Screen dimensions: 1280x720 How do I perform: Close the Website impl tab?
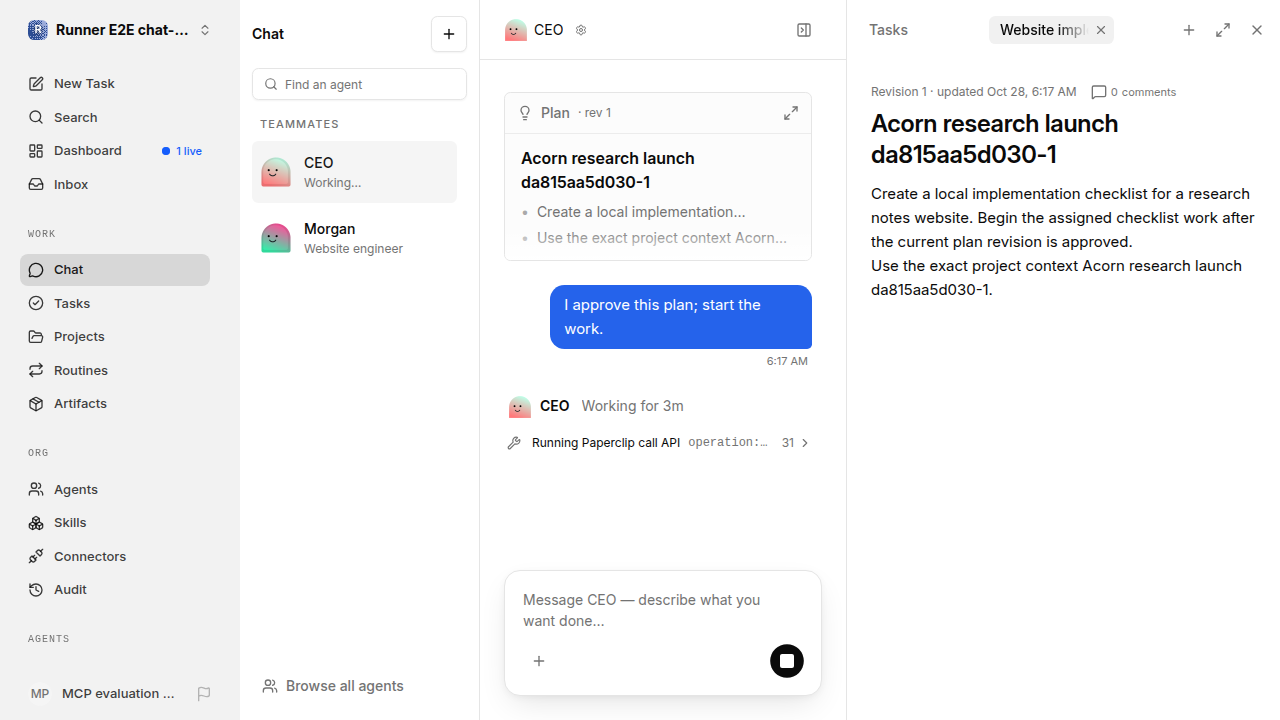pyautogui.click(x=1101, y=30)
